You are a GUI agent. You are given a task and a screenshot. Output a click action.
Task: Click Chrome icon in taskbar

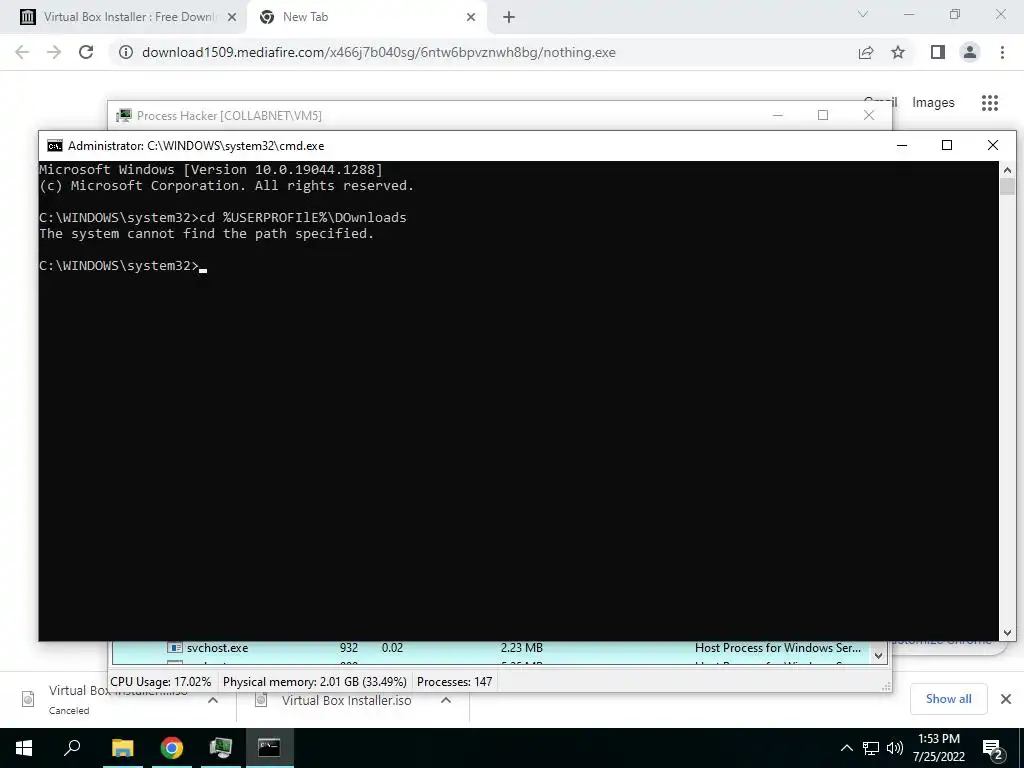point(172,748)
